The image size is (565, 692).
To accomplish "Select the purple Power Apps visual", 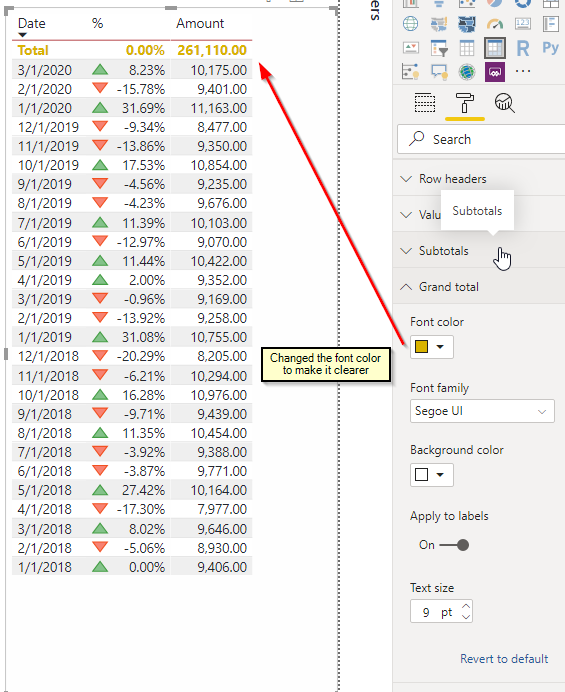I will (x=495, y=71).
